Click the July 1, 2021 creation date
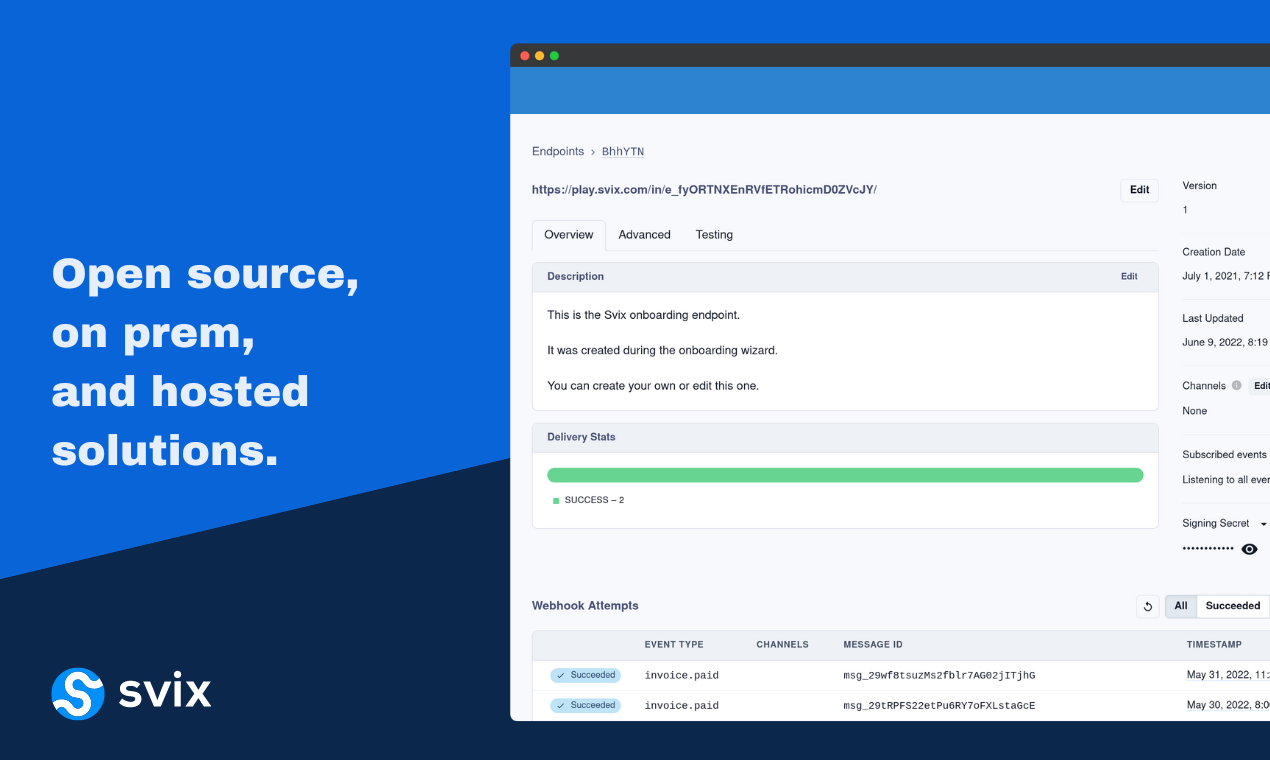 (x=1226, y=276)
